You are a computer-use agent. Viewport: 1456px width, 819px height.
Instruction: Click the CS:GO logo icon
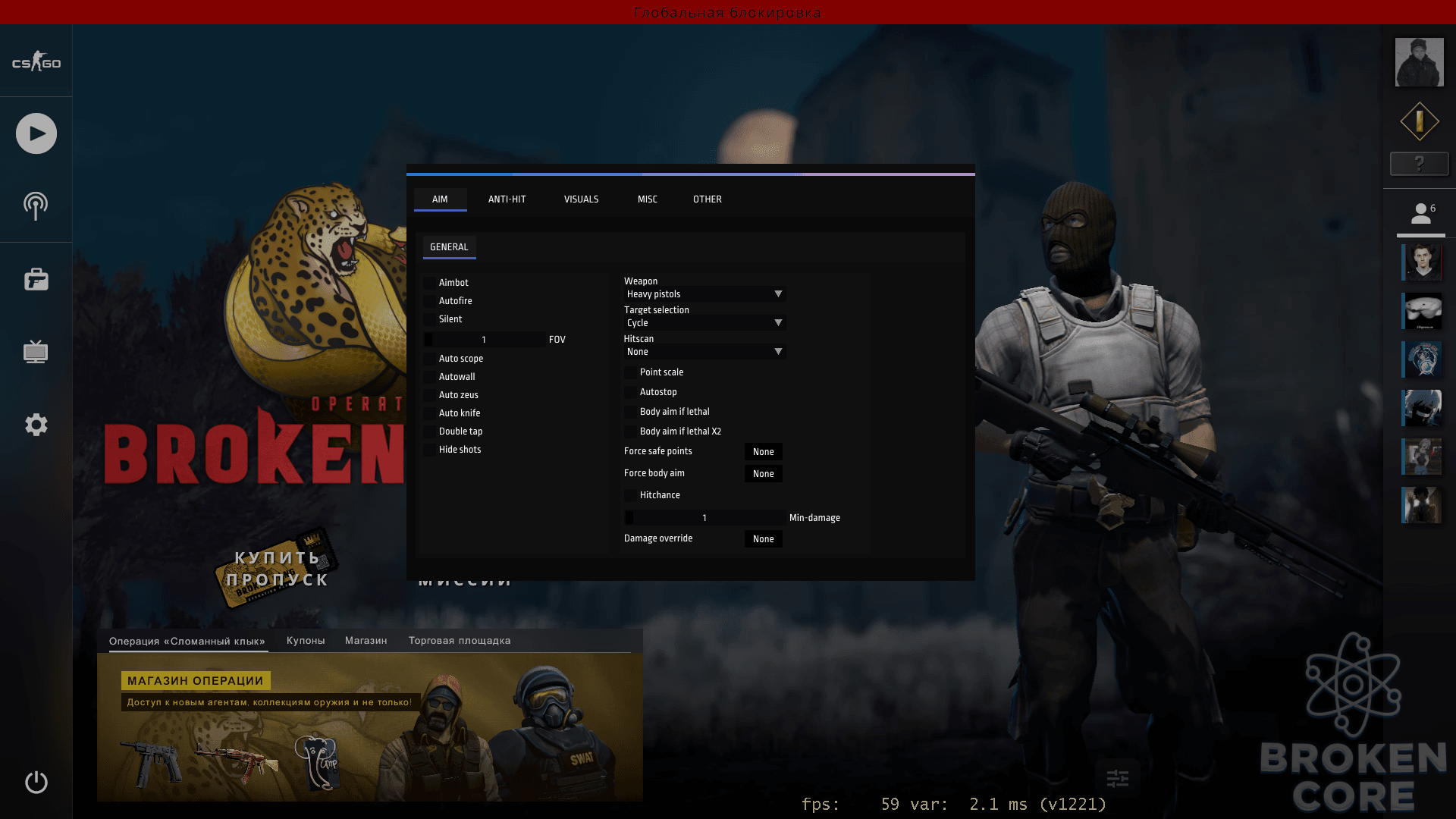tap(36, 62)
